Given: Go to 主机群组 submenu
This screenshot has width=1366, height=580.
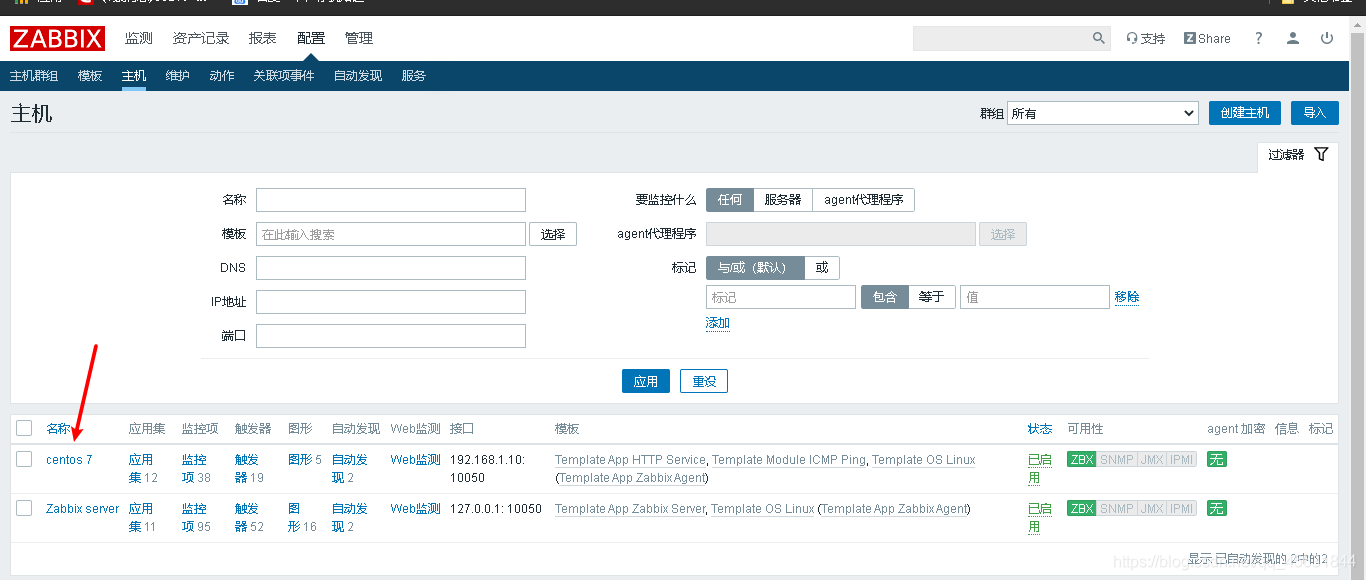Looking at the screenshot, I should point(34,76).
